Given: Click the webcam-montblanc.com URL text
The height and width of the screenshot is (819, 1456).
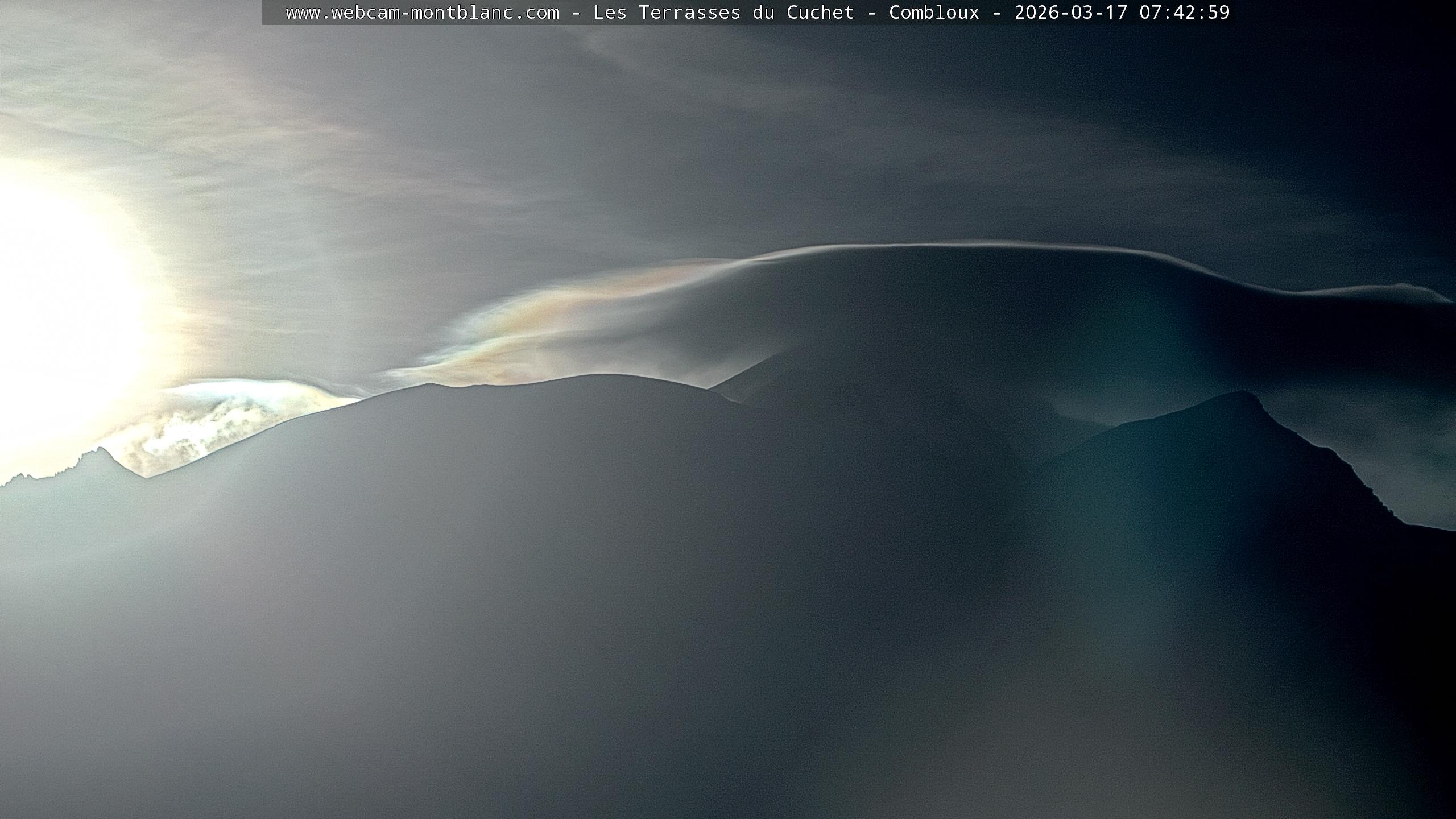Looking at the screenshot, I should [x=422, y=13].
